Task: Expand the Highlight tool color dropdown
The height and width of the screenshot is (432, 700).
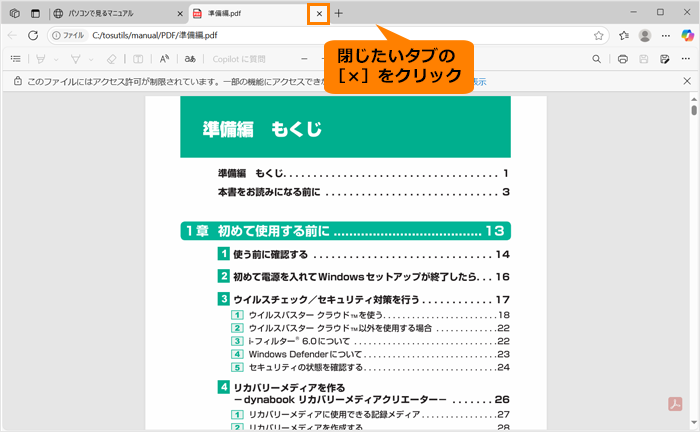Action: 56,59
